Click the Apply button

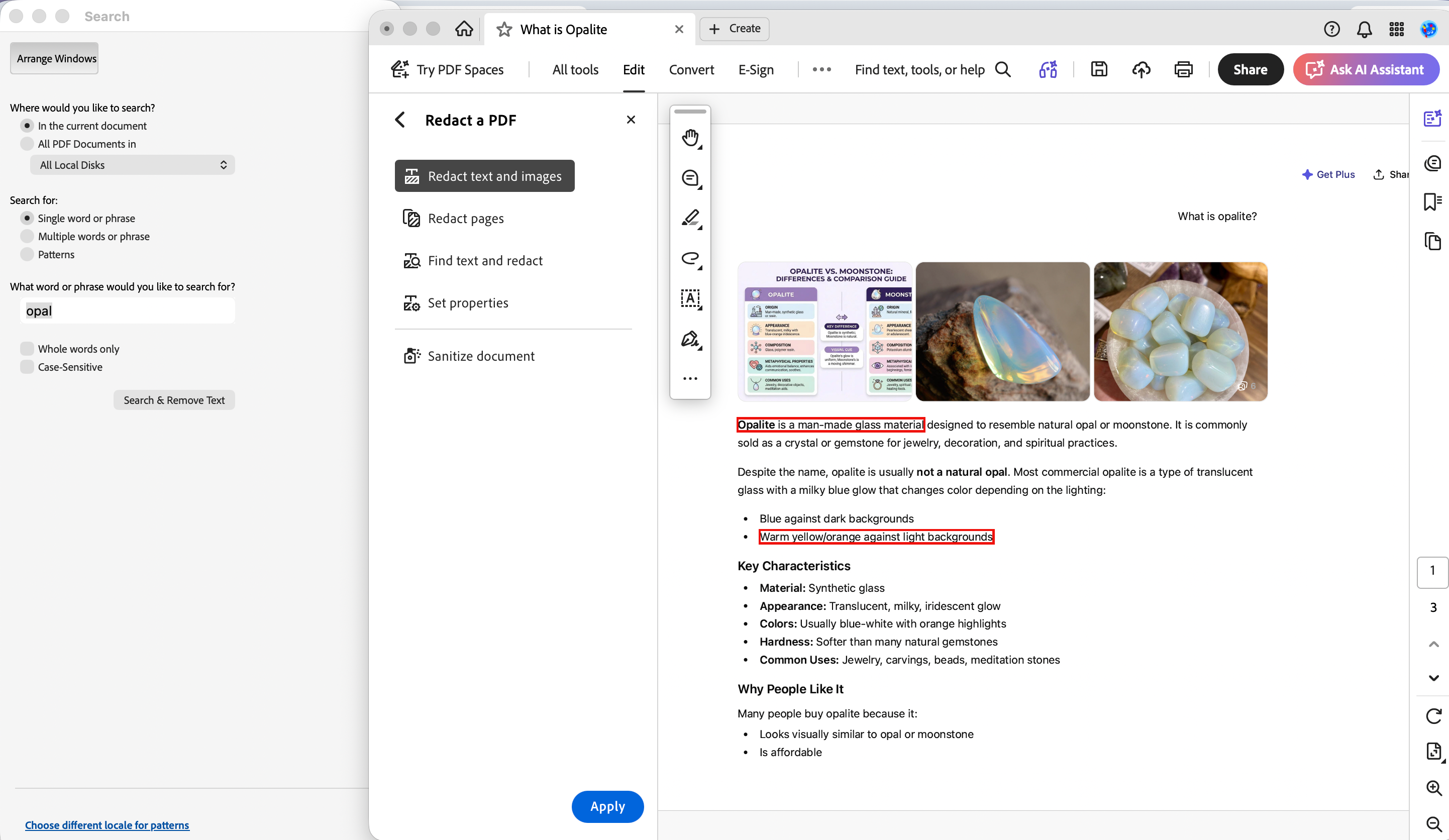pos(607,806)
